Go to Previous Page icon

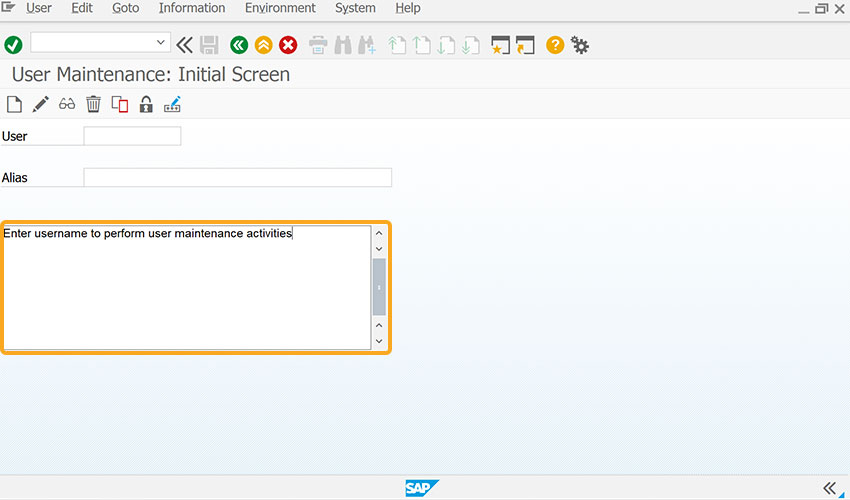422,45
